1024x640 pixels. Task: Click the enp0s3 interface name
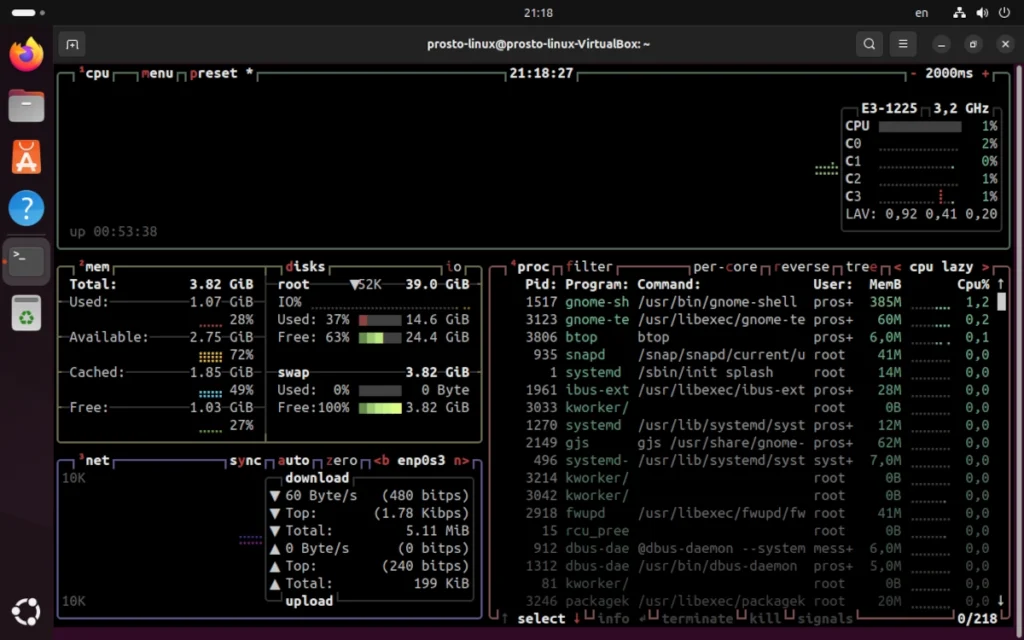pyautogui.click(x=421, y=460)
